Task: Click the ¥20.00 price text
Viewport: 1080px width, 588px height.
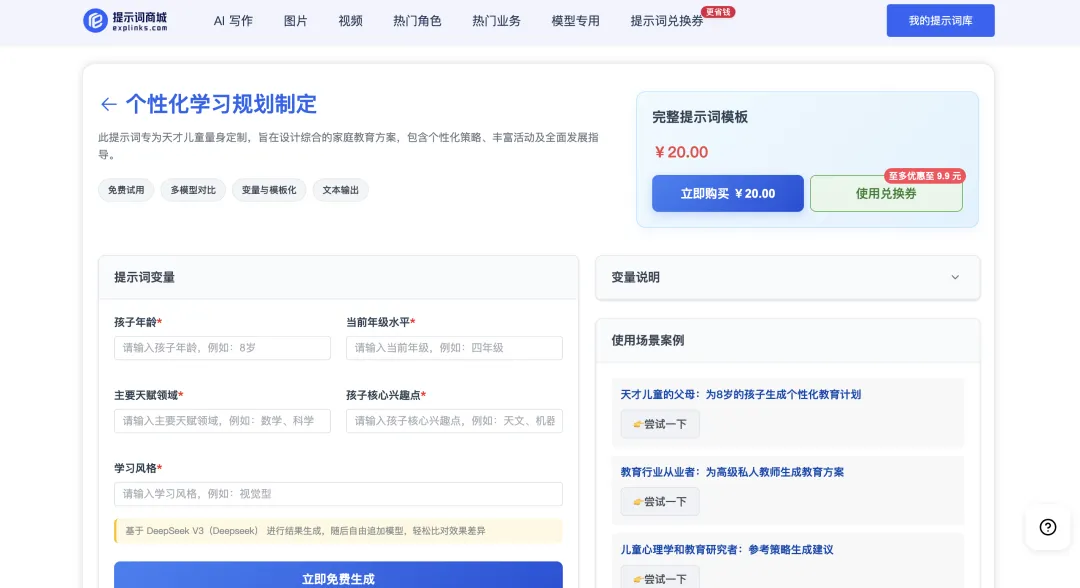Action: click(x=681, y=152)
